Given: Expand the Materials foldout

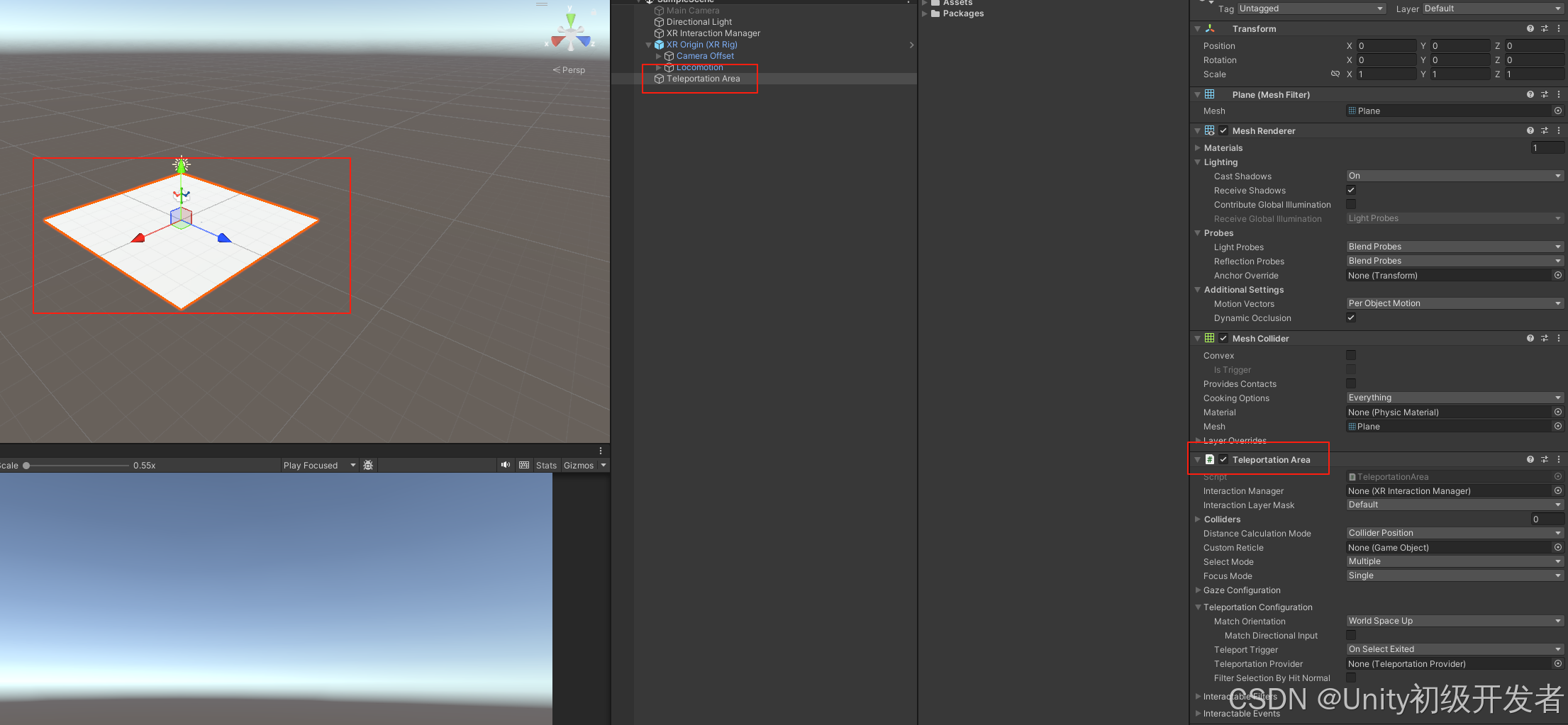Looking at the screenshot, I should [1198, 147].
